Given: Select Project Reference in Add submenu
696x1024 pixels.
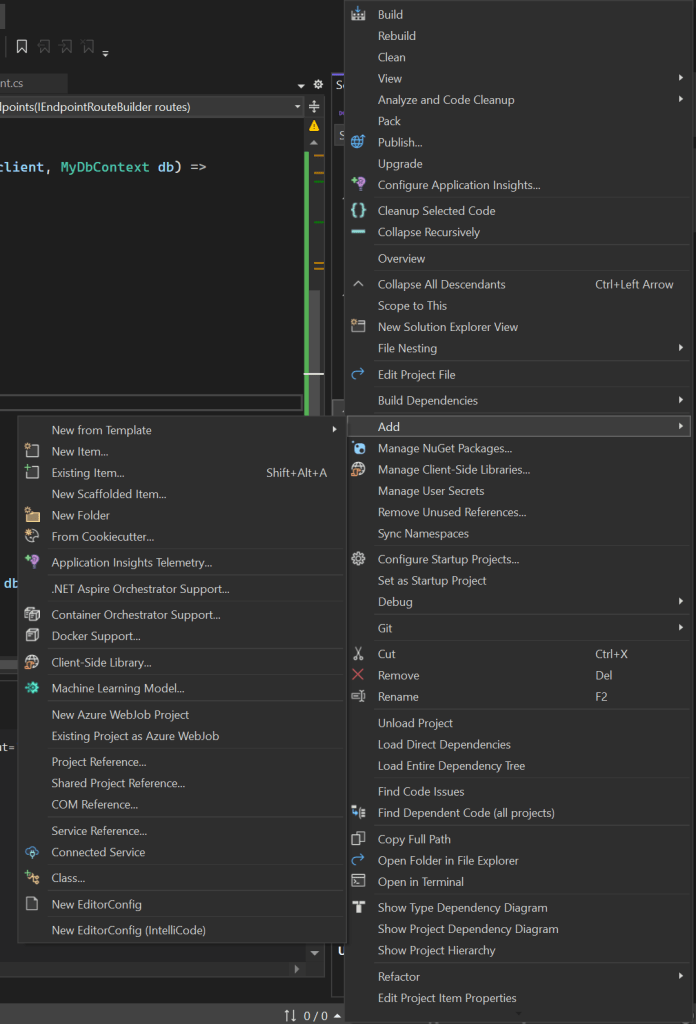Looking at the screenshot, I should click(x=99, y=761).
